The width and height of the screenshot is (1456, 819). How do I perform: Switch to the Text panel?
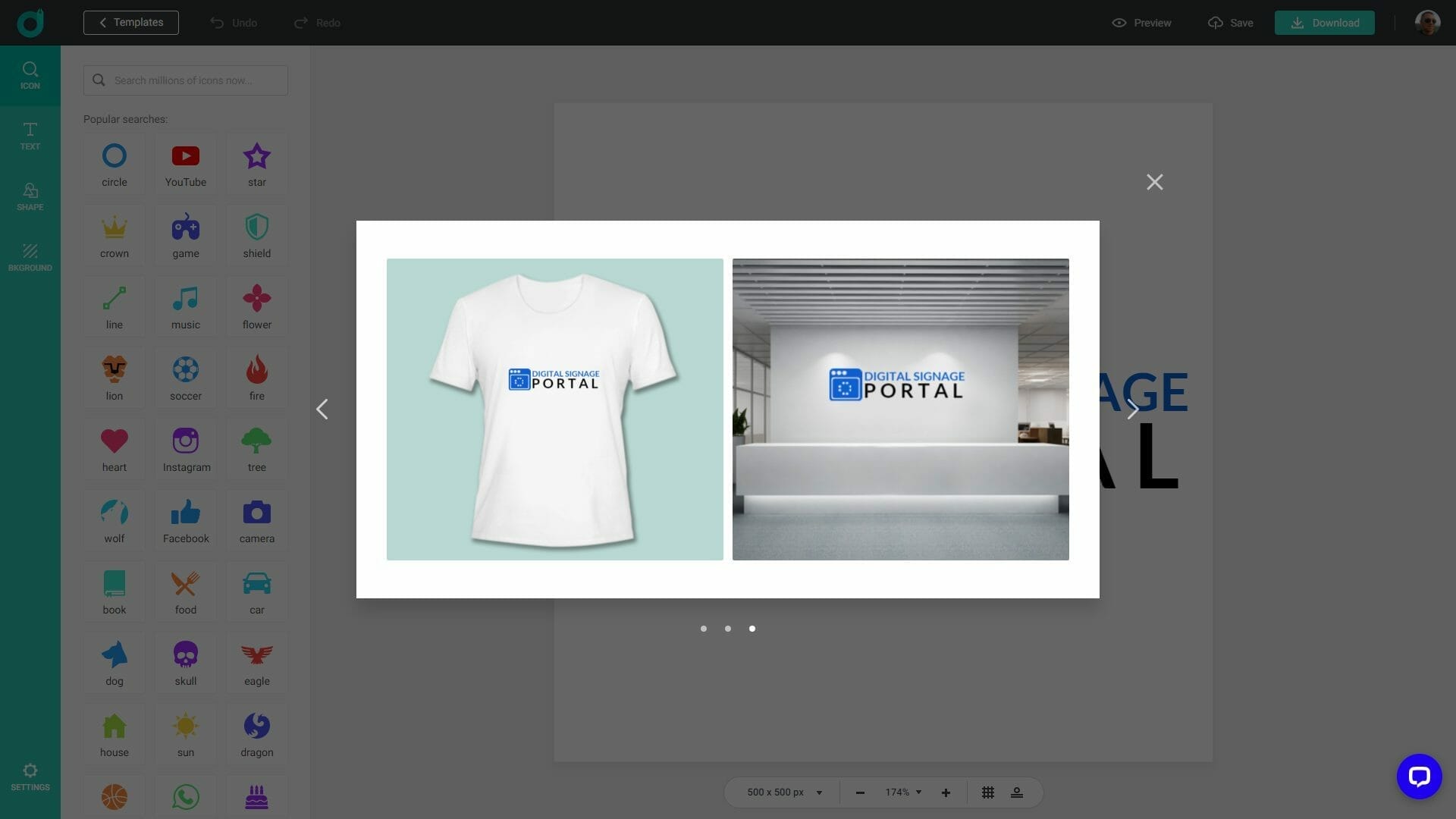pyautogui.click(x=30, y=136)
